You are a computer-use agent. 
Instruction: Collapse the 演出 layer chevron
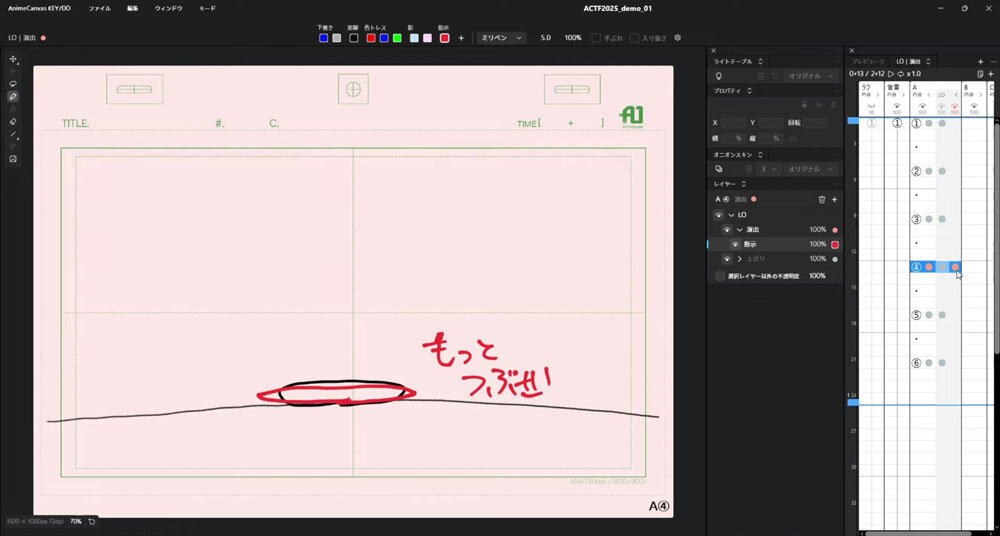[739, 230]
